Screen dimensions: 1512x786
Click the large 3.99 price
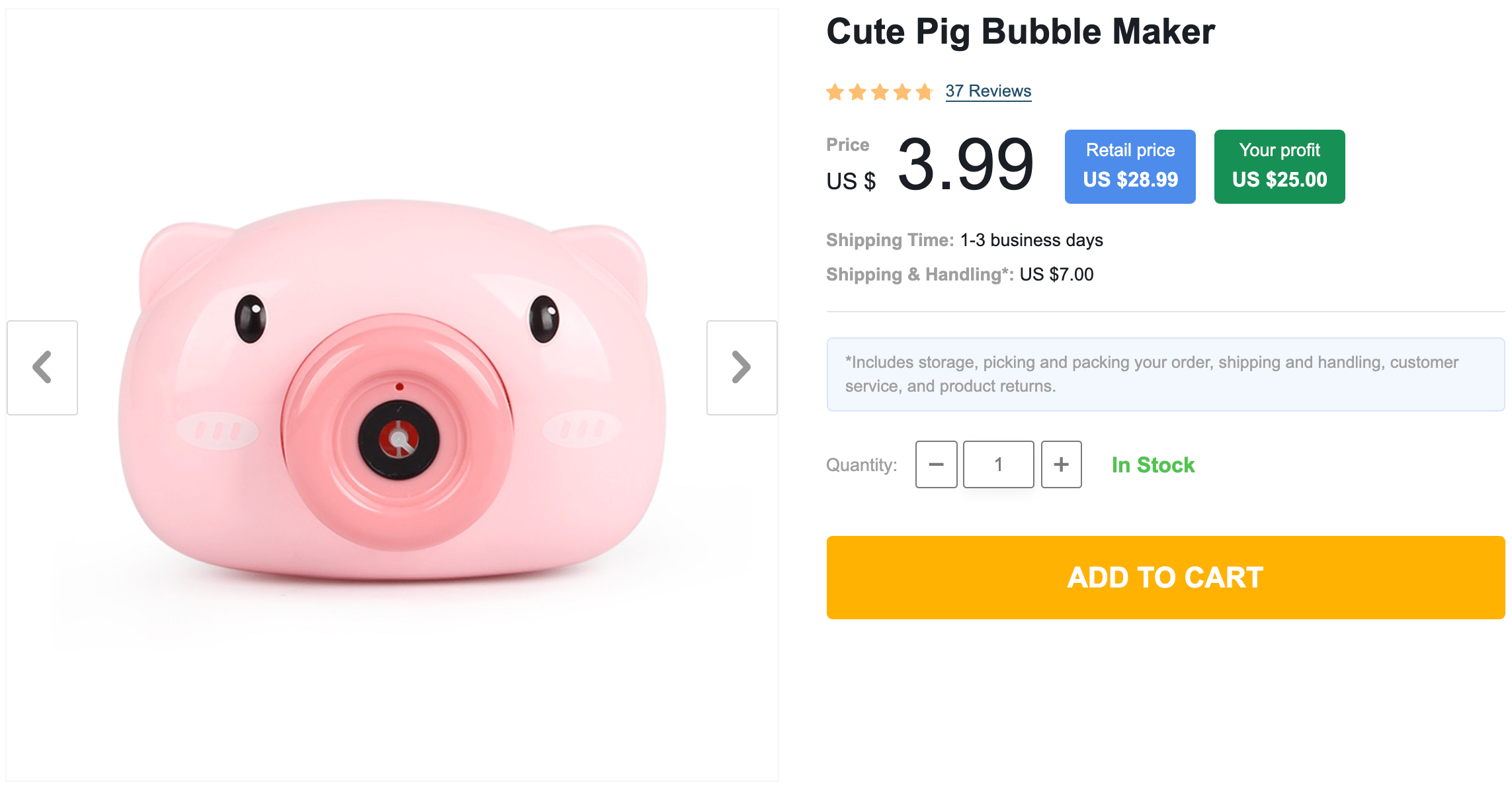pyautogui.click(x=965, y=165)
